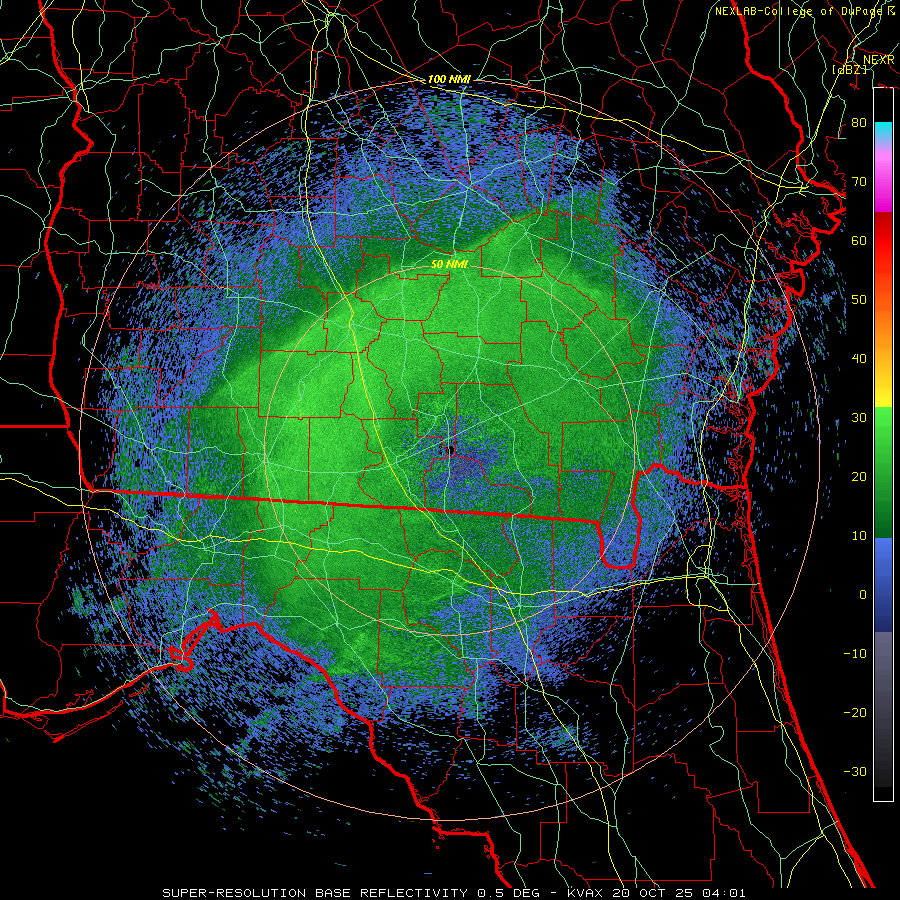This screenshot has height=900, width=900.
Task: Click "SUPER-RESOLUTION BASE REFLECTIVITY" caption text
Action: pos(315,893)
